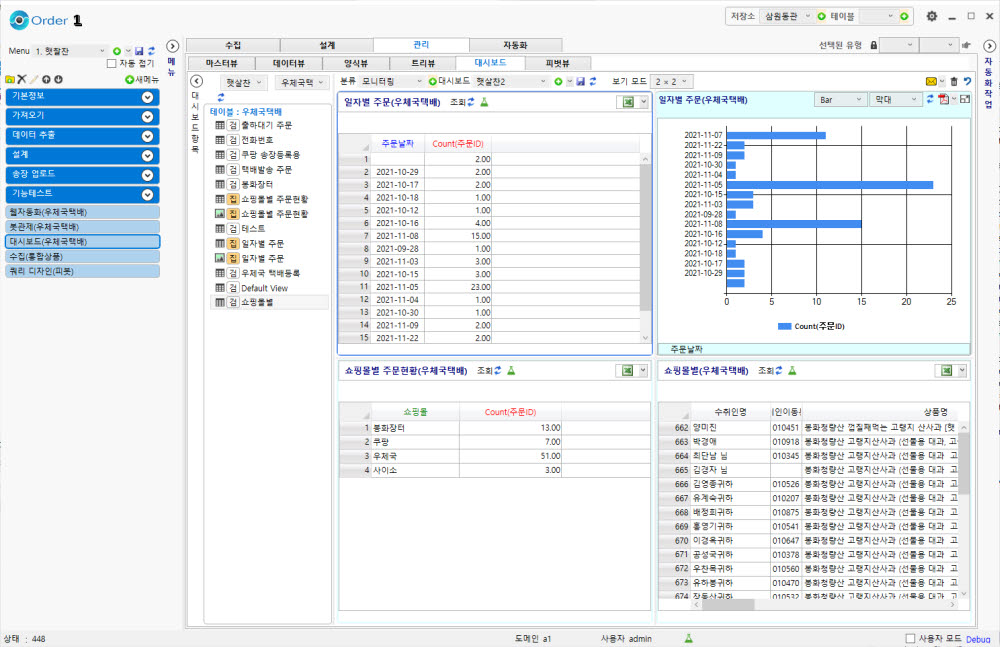
Task: Click the 새메뉴 button
Action: point(142,79)
